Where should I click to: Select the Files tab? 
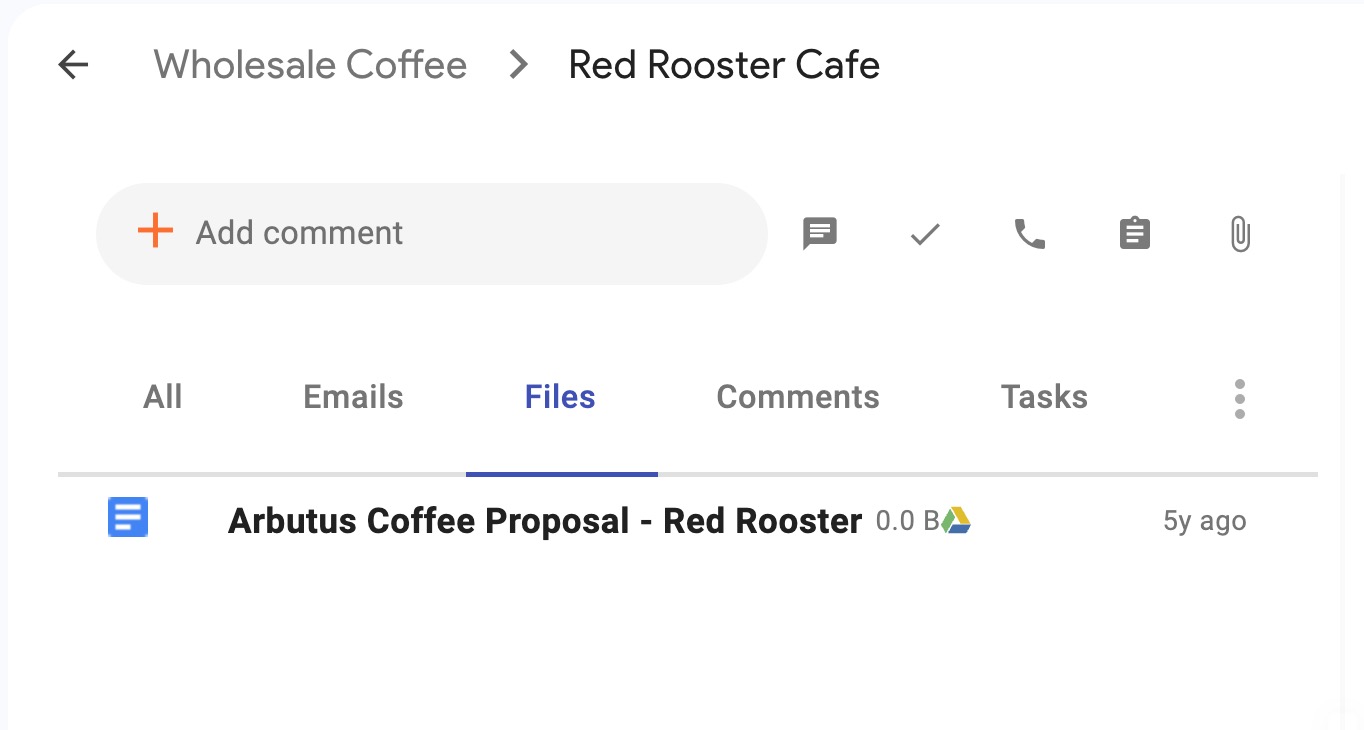[x=560, y=397]
